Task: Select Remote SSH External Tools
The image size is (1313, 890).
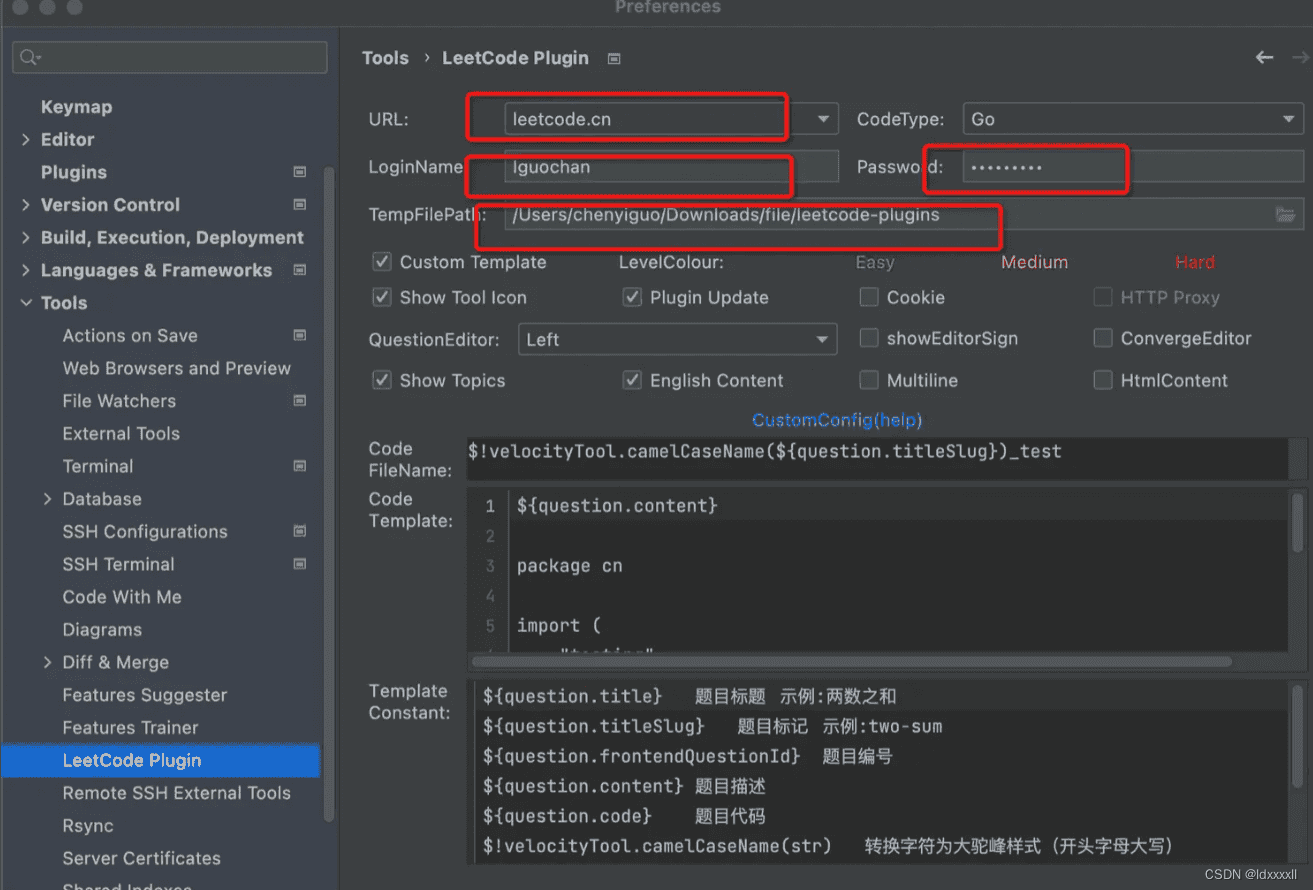Action: [176, 793]
